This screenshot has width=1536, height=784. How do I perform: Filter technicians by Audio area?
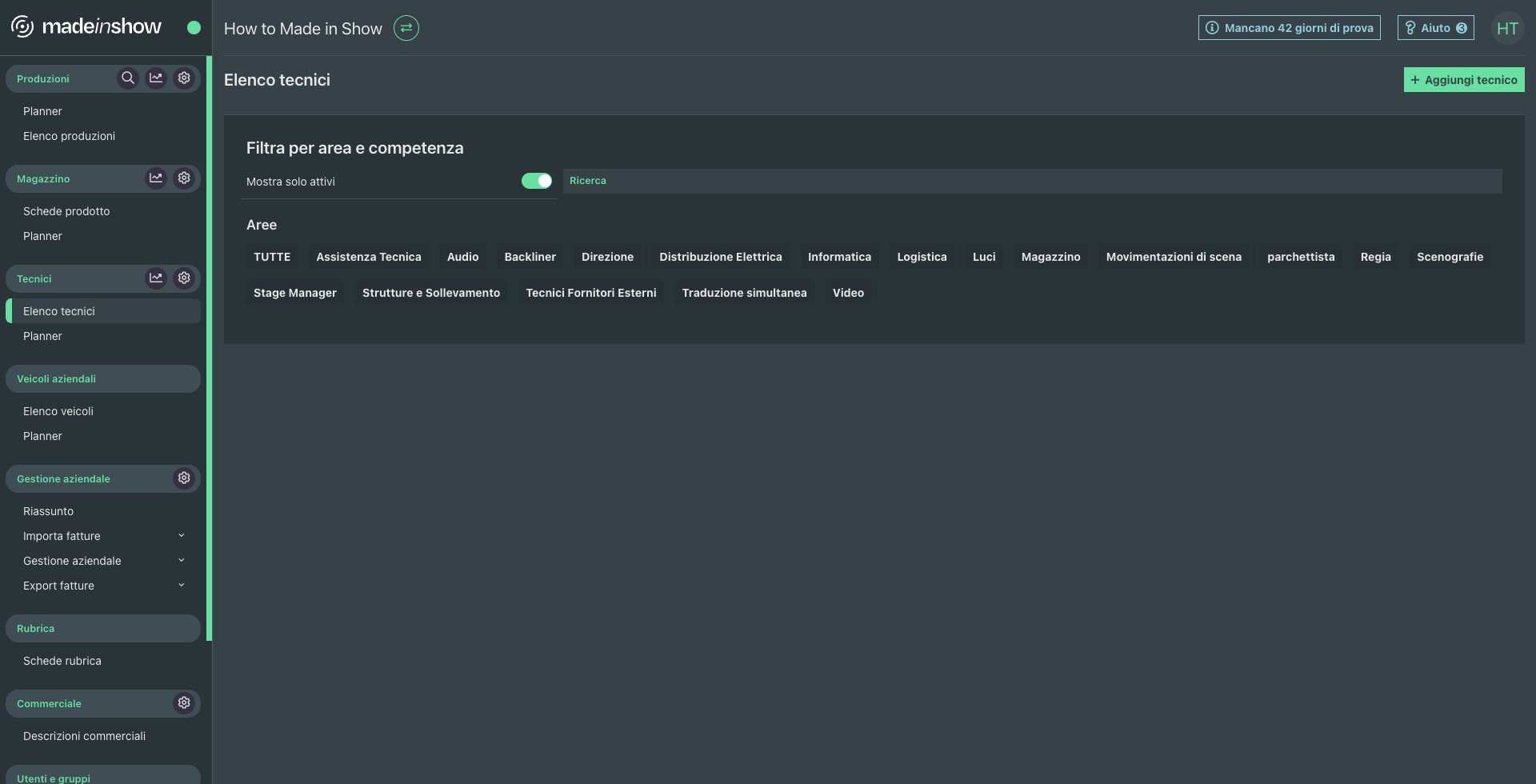point(462,257)
